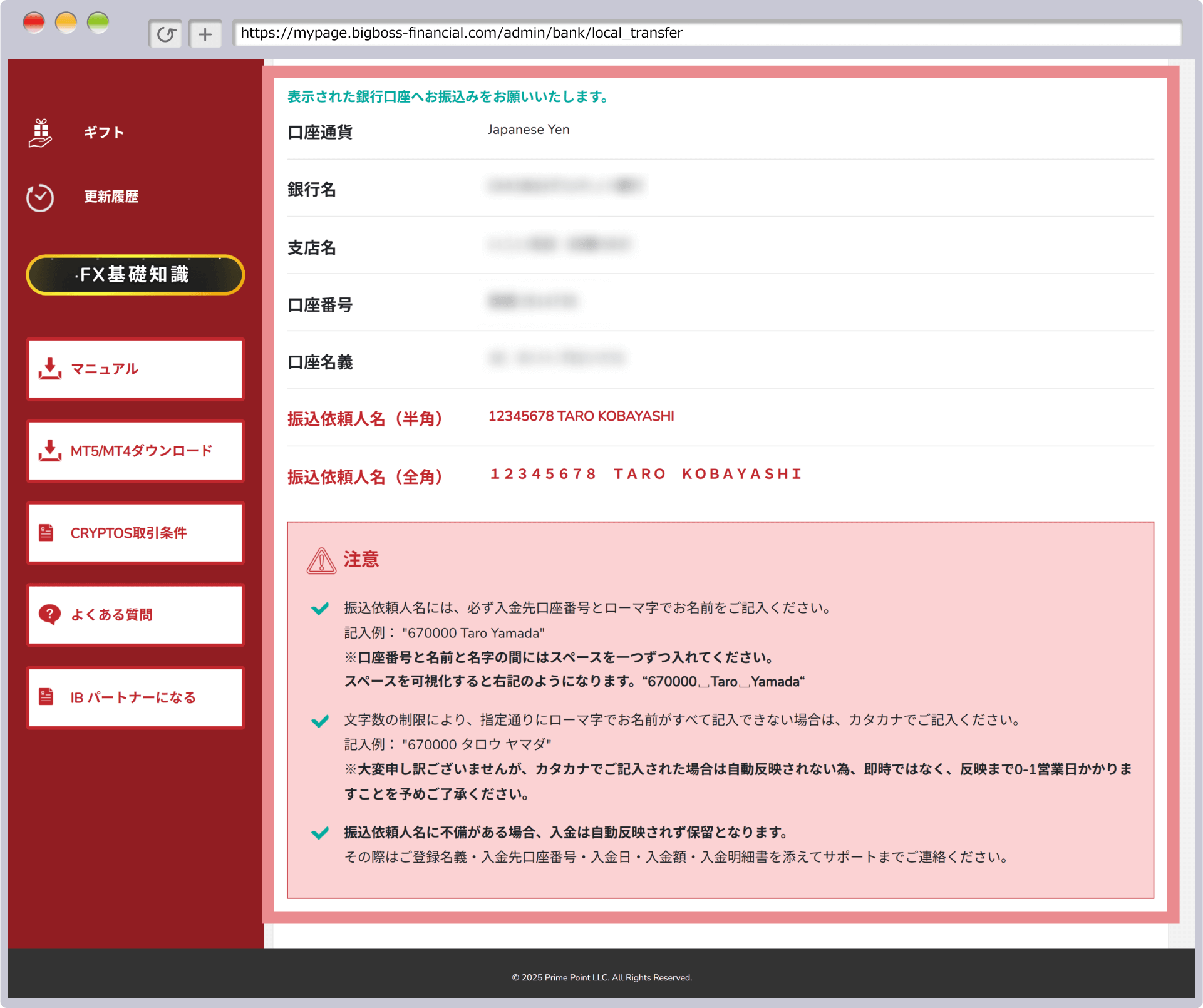Click the red question mark icon
The height and width of the screenshot is (1008, 1203).
[x=49, y=615]
